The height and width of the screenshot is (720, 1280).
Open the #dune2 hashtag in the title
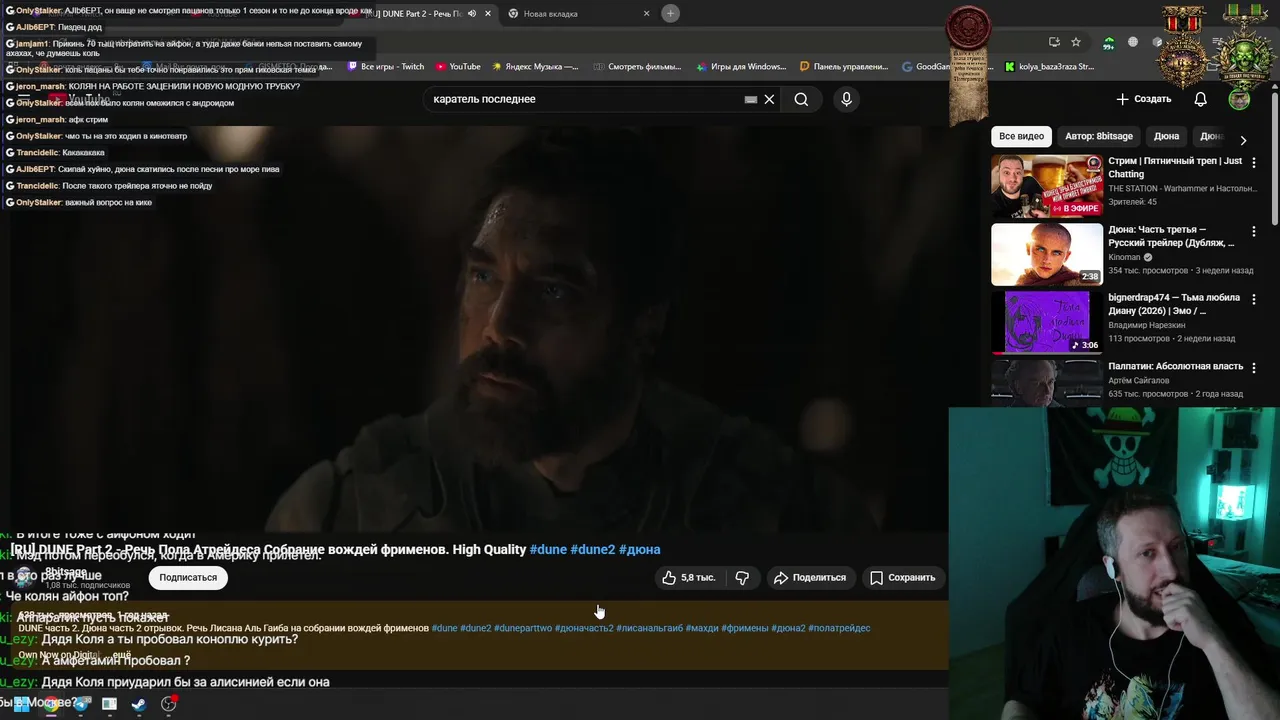pyautogui.click(x=592, y=549)
